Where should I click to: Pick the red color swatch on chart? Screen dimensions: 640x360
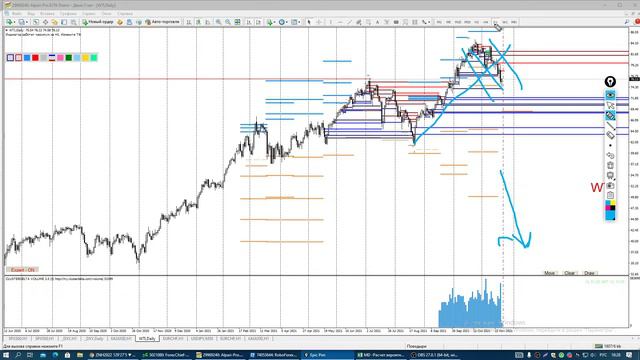(x=35, y=58)
